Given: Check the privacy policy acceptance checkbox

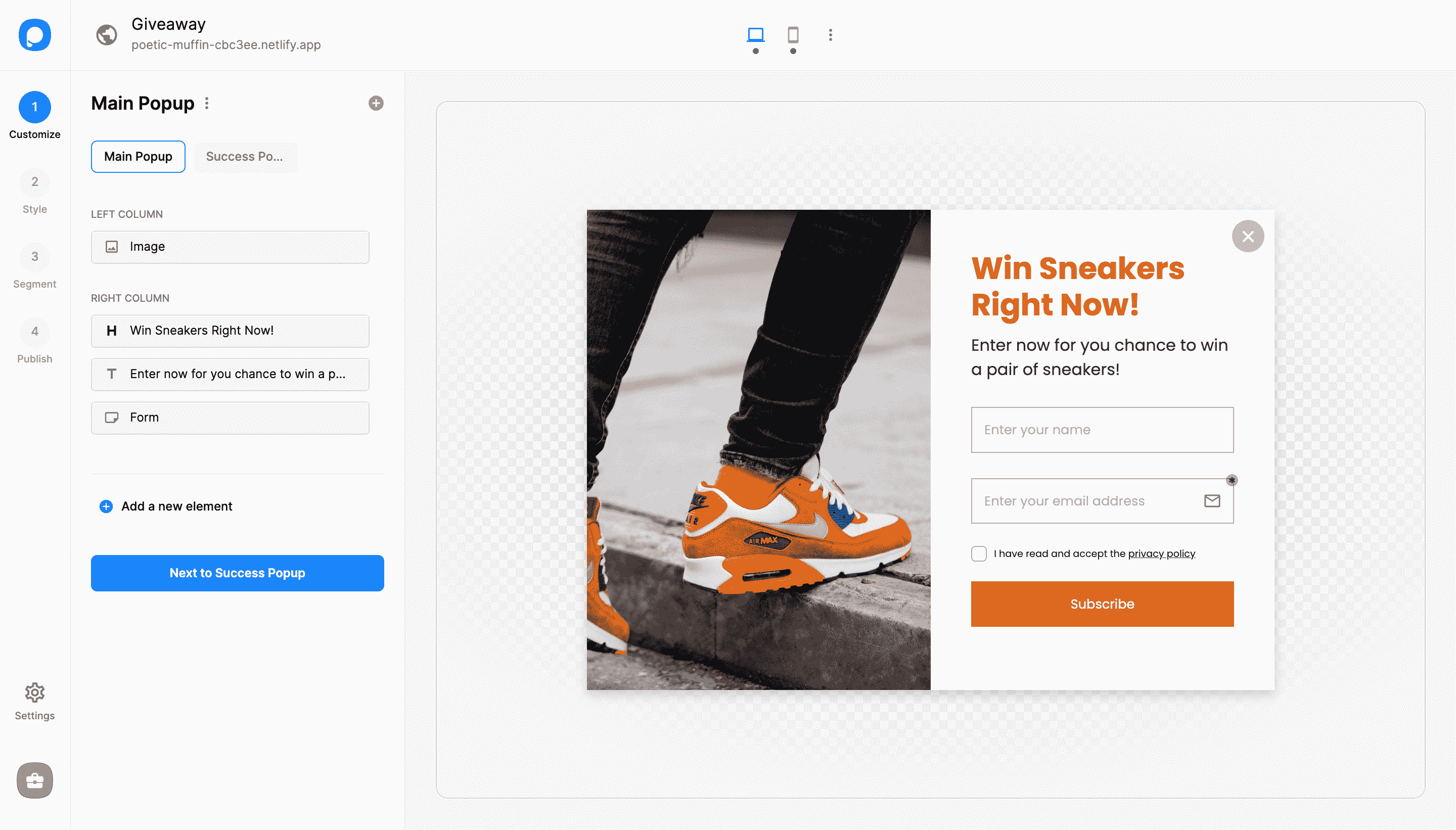Looking at the screenshot, I should pyautogui.click(x=979, y=553).
